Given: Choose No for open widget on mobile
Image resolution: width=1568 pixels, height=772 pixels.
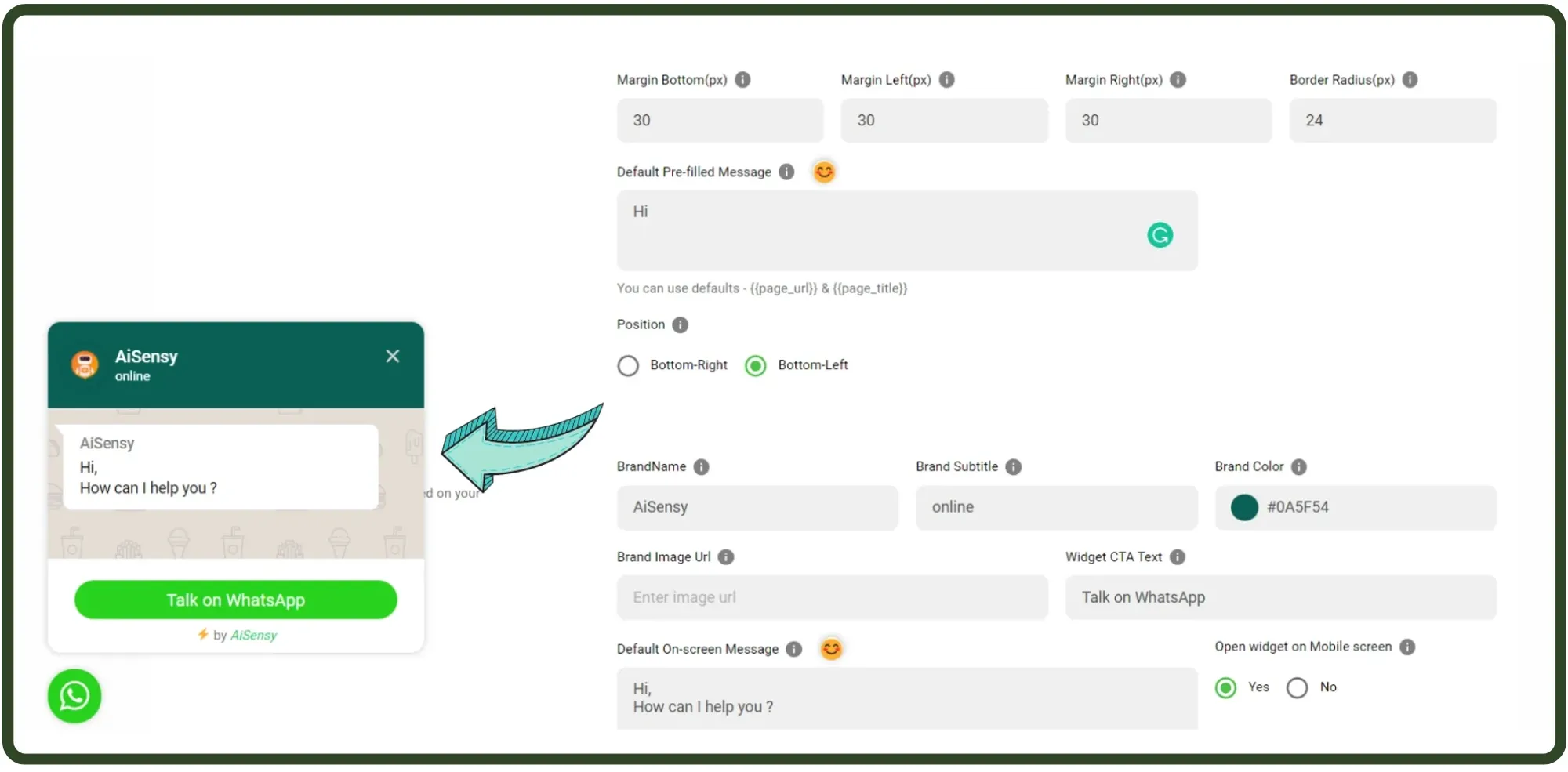Looking at the screenshot, I should coord(1297,688).
